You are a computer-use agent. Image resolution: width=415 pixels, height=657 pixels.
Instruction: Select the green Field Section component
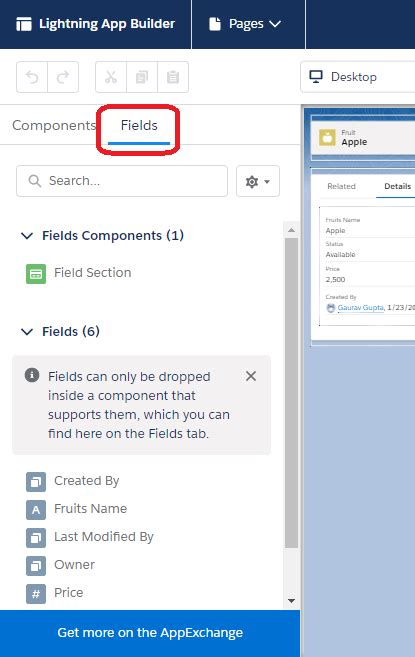click(79, 273)
